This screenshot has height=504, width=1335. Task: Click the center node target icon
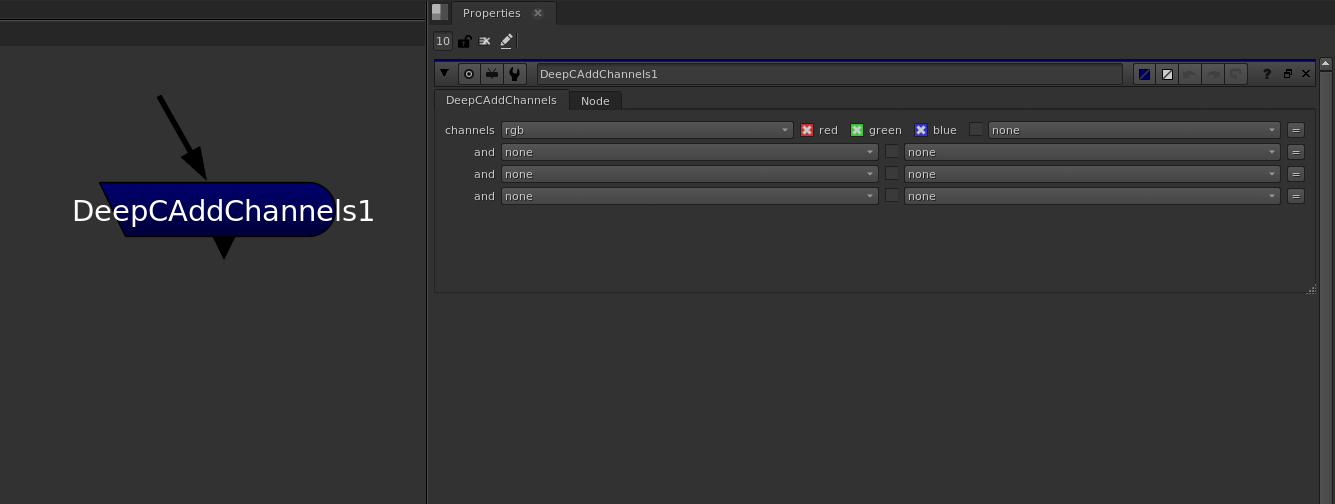(468, 74)
